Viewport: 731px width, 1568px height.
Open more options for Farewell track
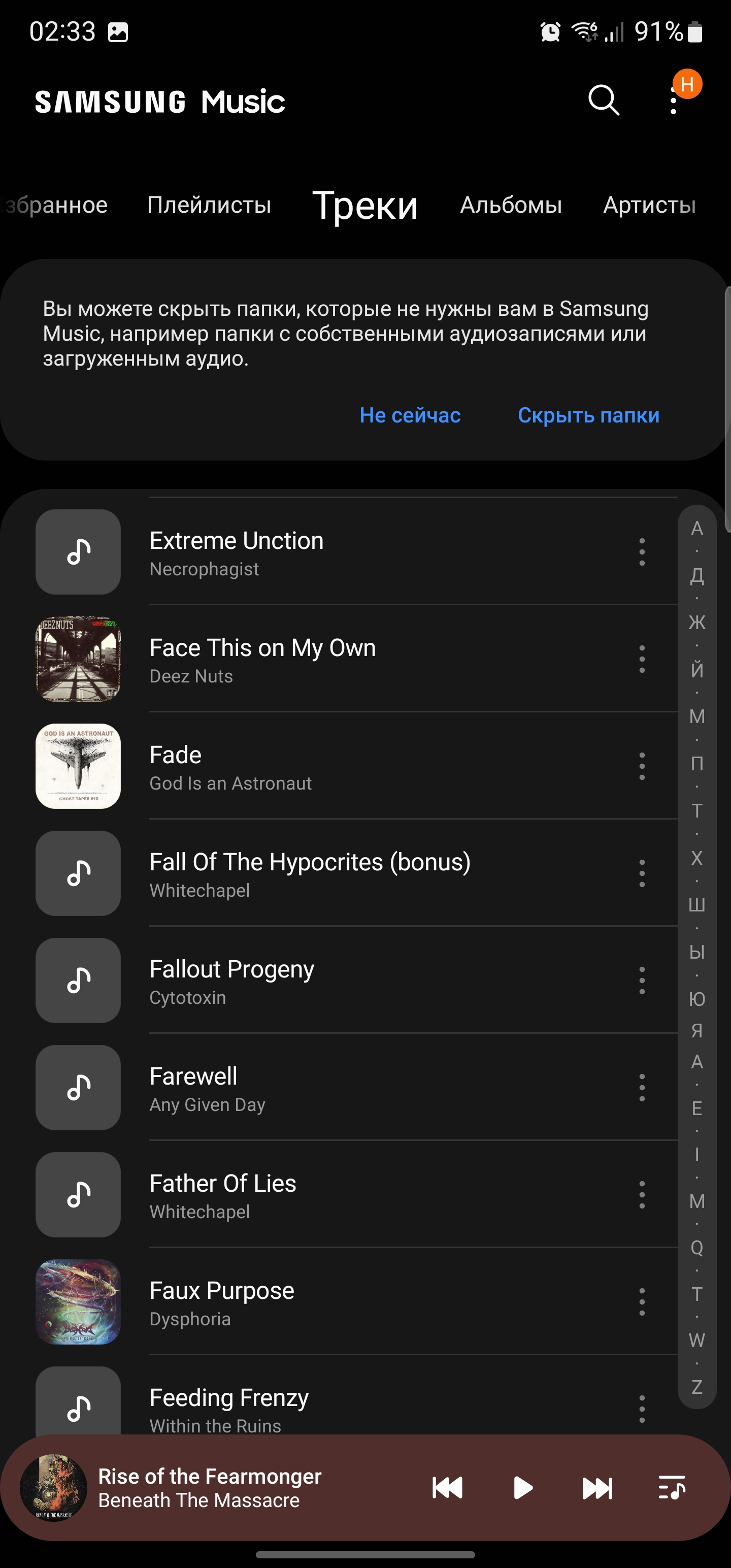(642, 1088)
